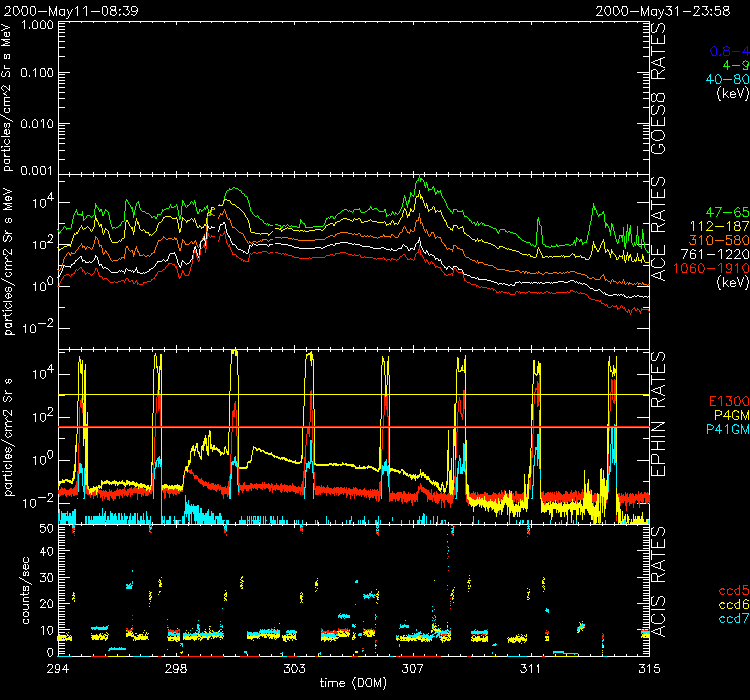
Task: Select the 40-80 cyan GOES legend entry
Action: click(727, 79)
